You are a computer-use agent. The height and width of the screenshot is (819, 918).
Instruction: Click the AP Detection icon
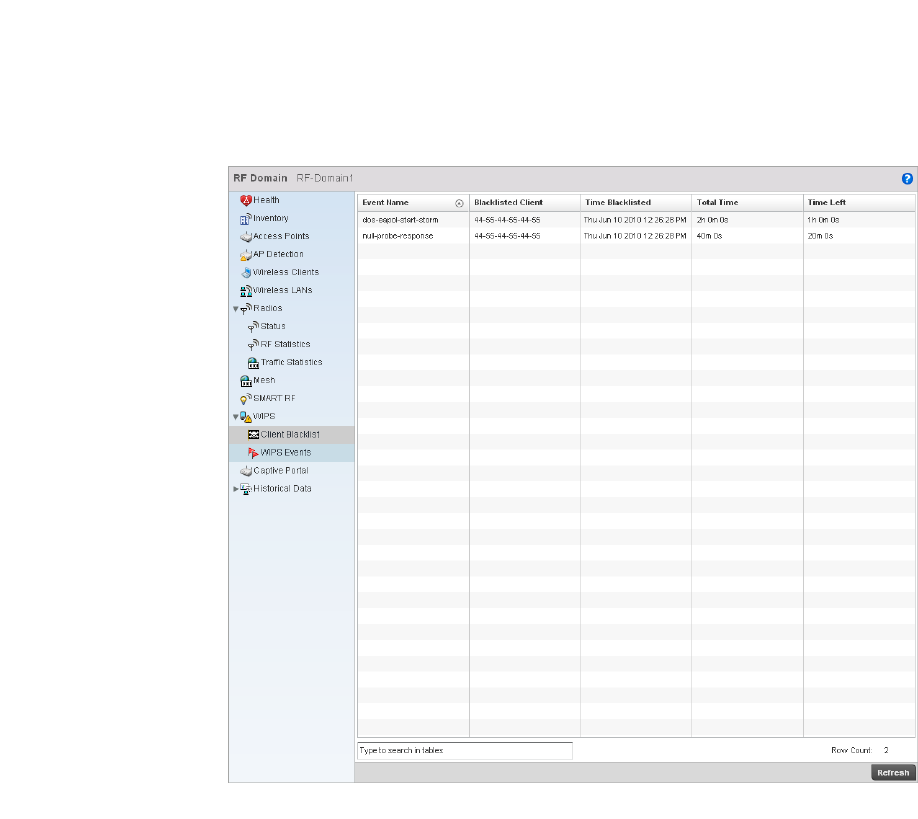click(x=246, y=255)
